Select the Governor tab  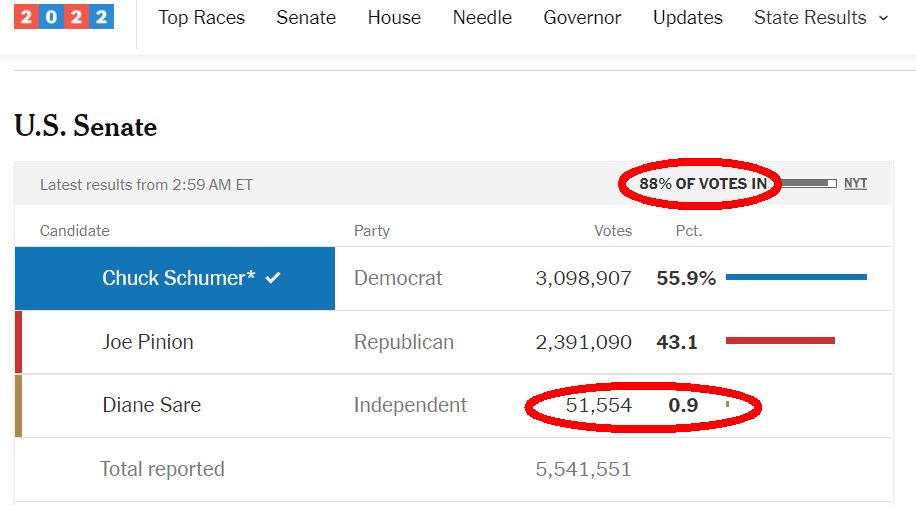point(582,18)
